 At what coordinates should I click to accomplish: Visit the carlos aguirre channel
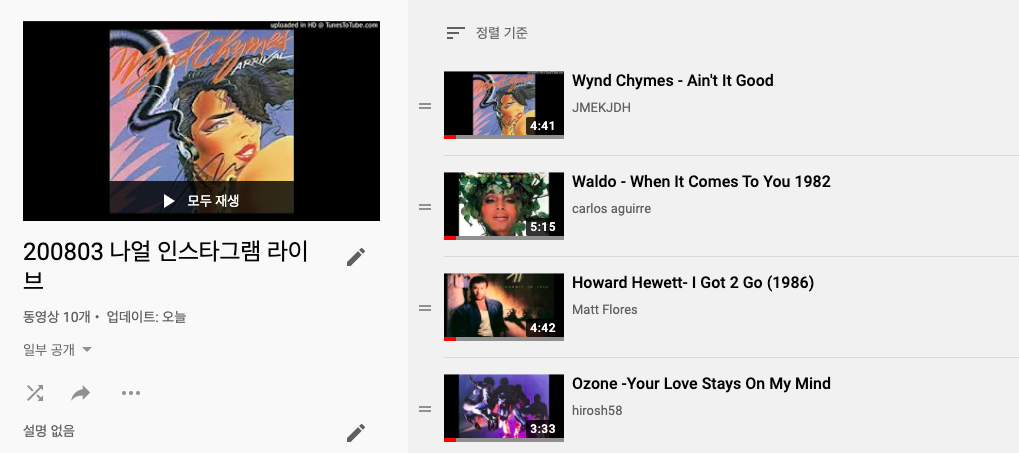pos(611,209)
